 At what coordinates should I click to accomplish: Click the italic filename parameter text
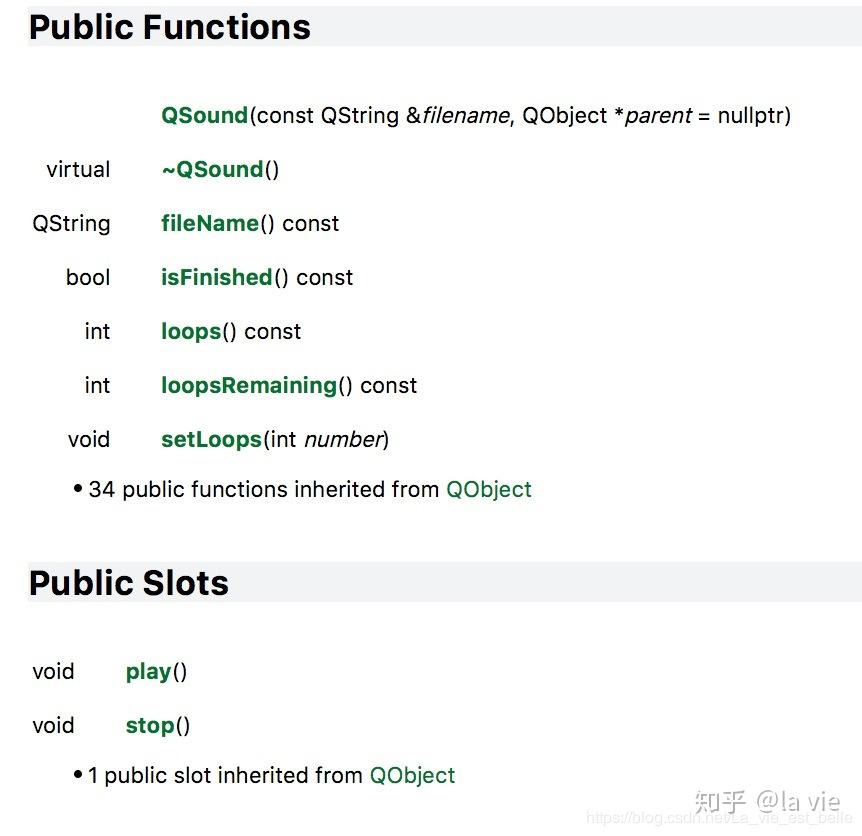466,116
